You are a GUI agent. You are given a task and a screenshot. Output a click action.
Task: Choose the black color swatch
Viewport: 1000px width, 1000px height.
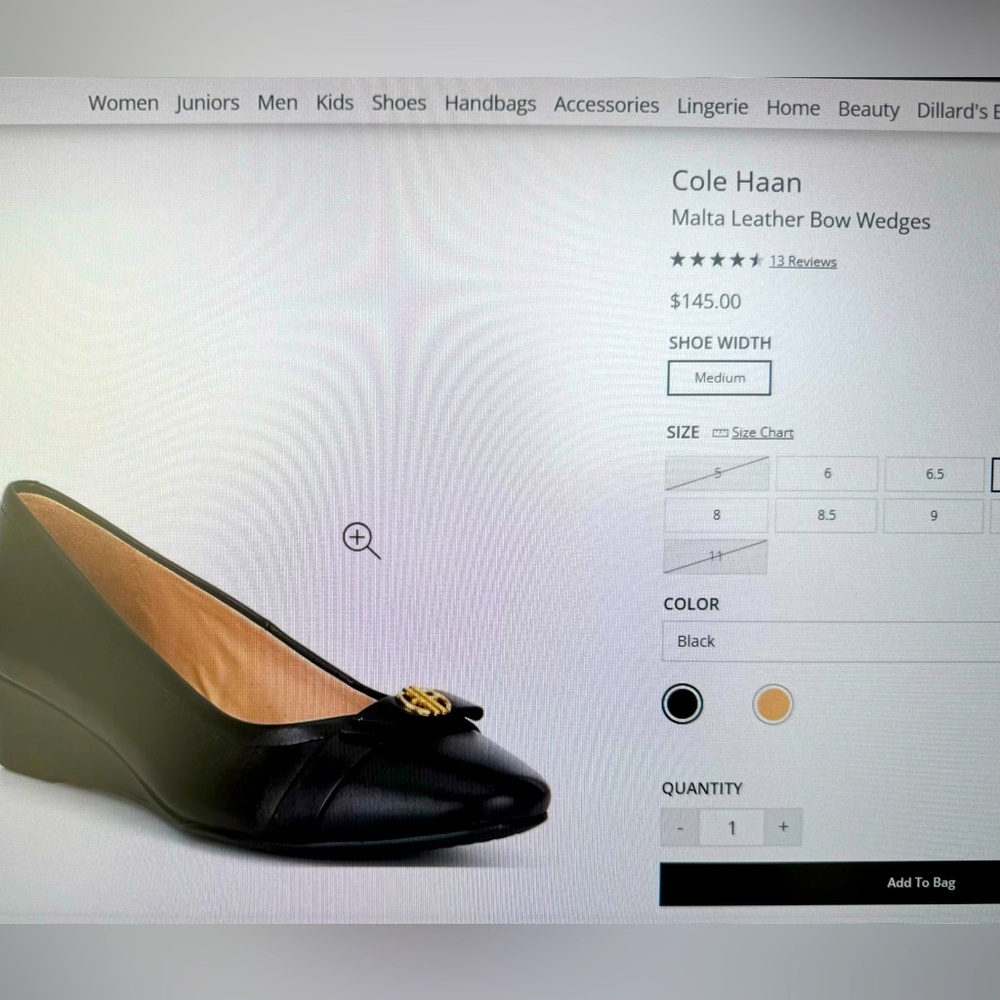pos(682,704)
